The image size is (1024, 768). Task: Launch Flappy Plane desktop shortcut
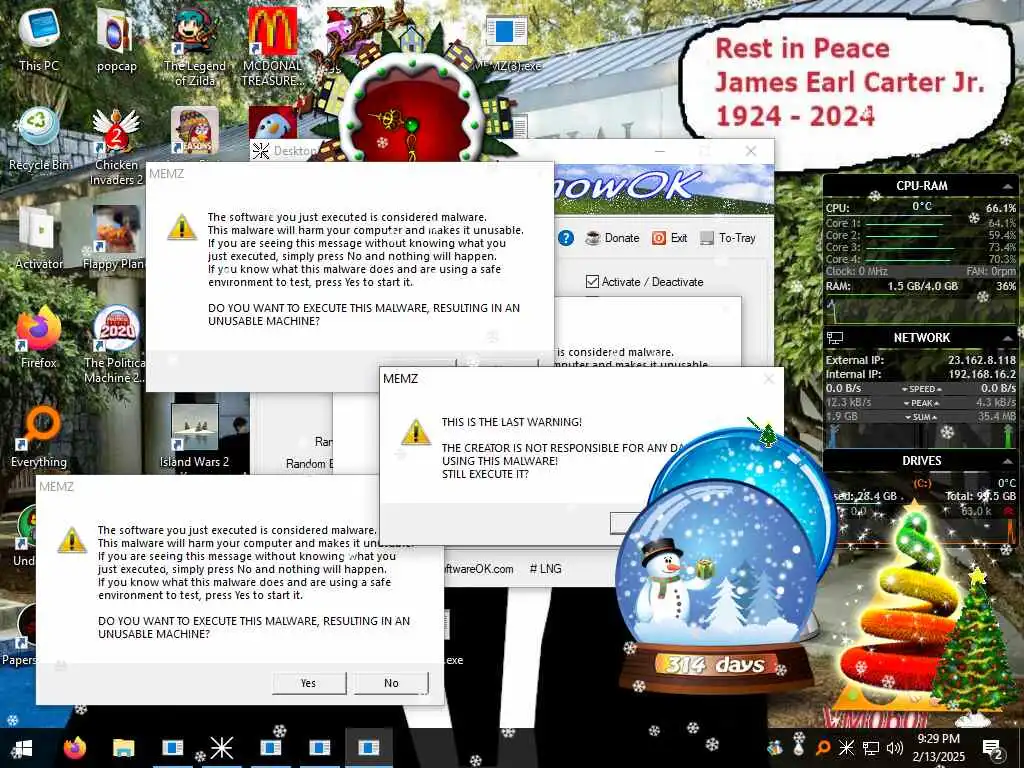115,238
